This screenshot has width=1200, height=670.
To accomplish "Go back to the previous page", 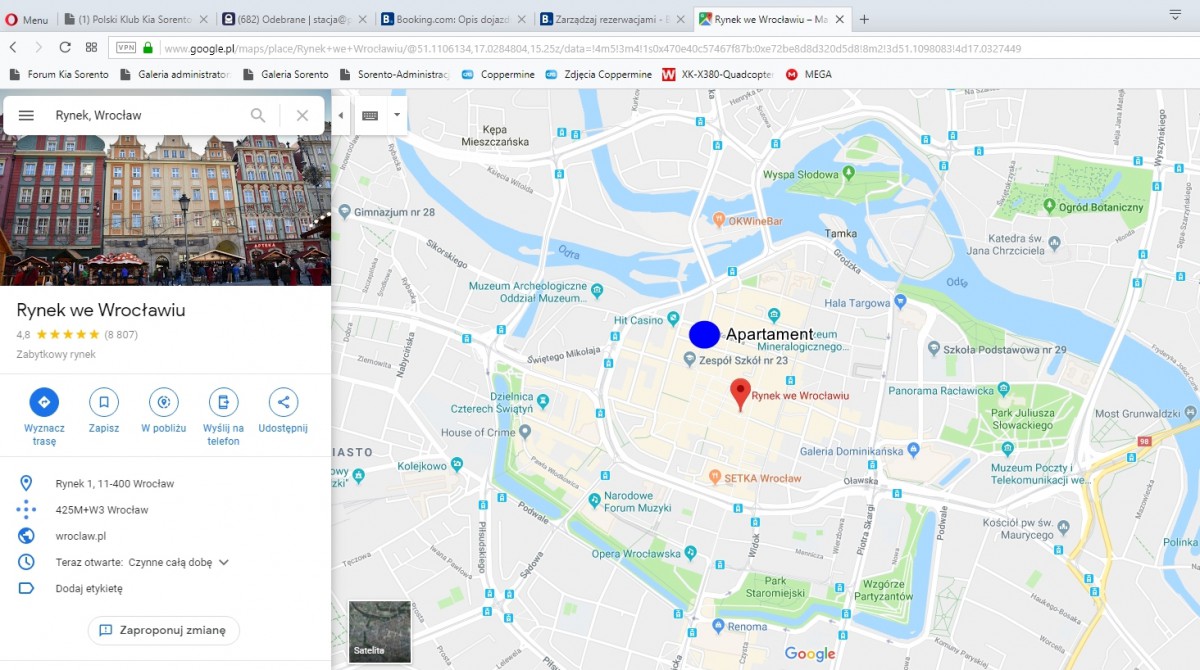I will [x=13, y=47].
